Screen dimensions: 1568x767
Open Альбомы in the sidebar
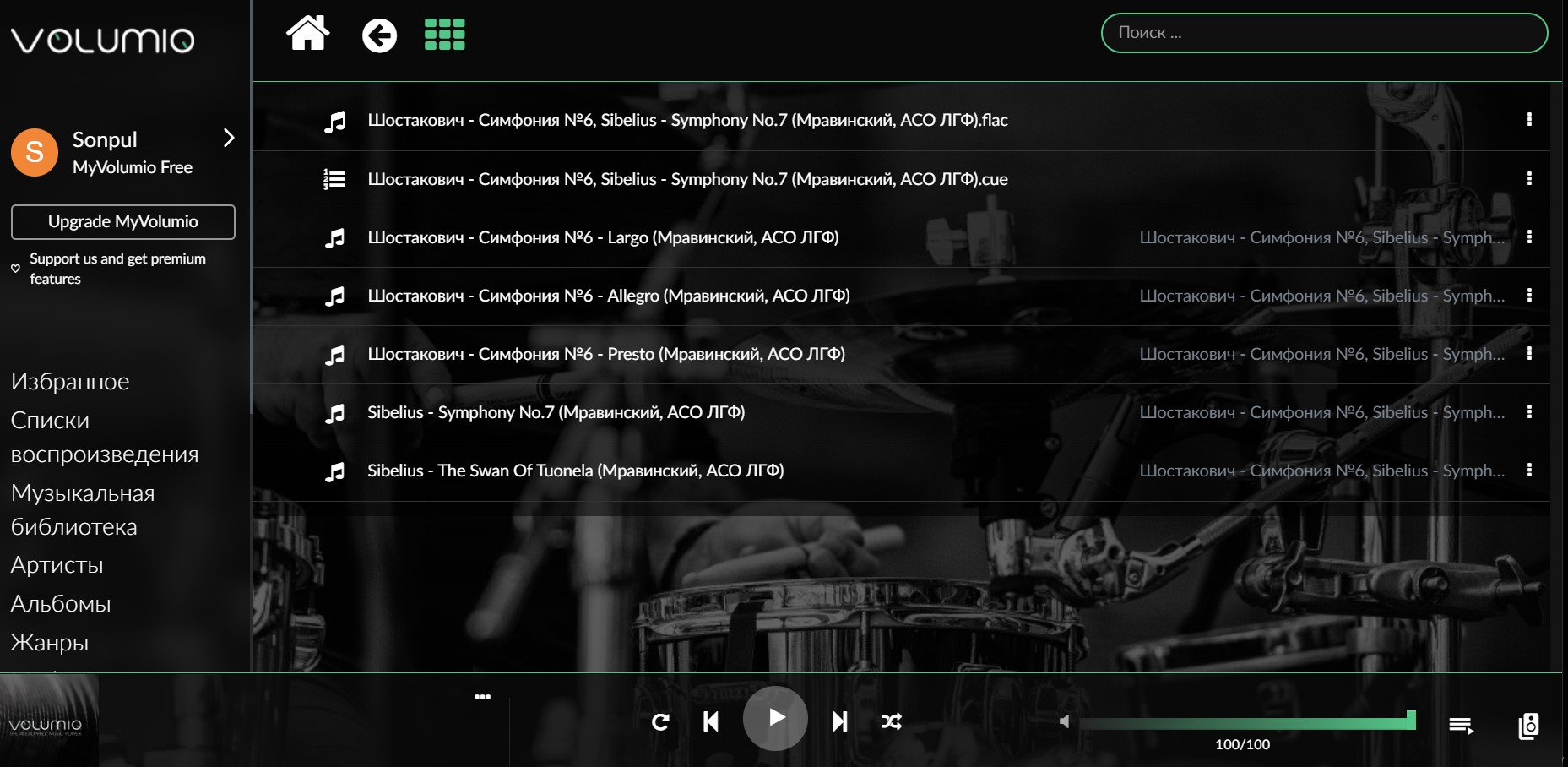(61, 604)
